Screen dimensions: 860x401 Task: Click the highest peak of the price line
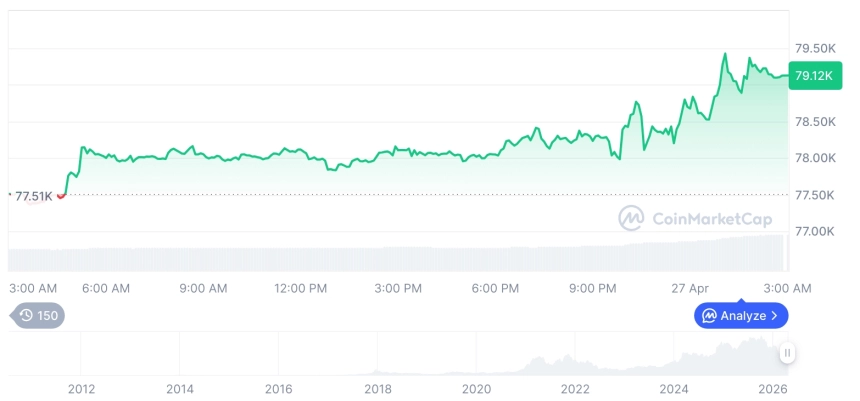[725, 54]
